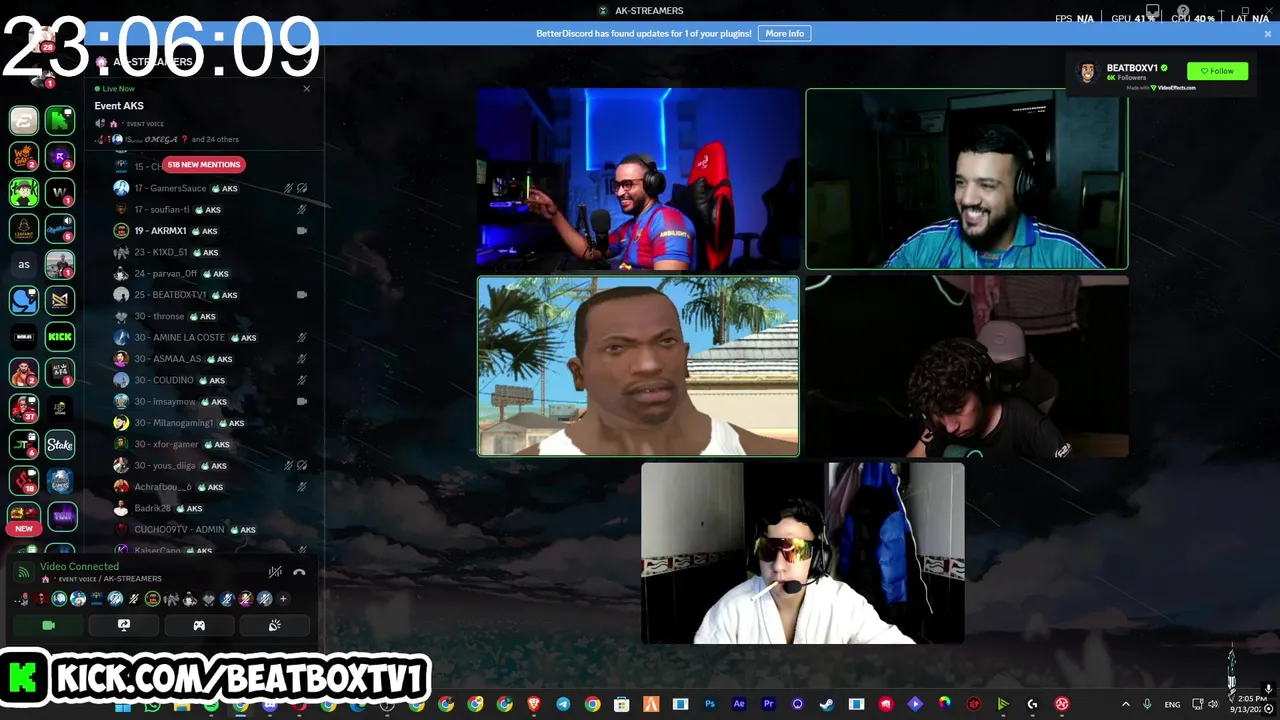Focus the top-right laughing man webcam tile

click(x=967, y=179)
